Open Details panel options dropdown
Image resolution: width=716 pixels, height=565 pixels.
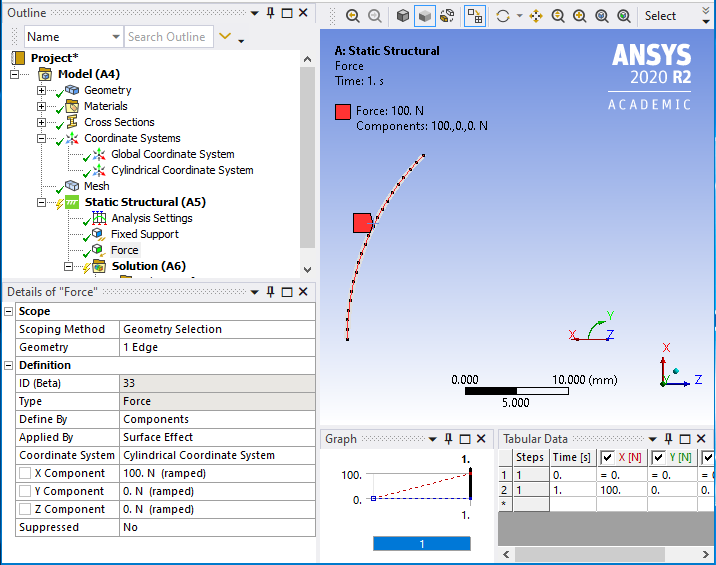click(254, 292)
